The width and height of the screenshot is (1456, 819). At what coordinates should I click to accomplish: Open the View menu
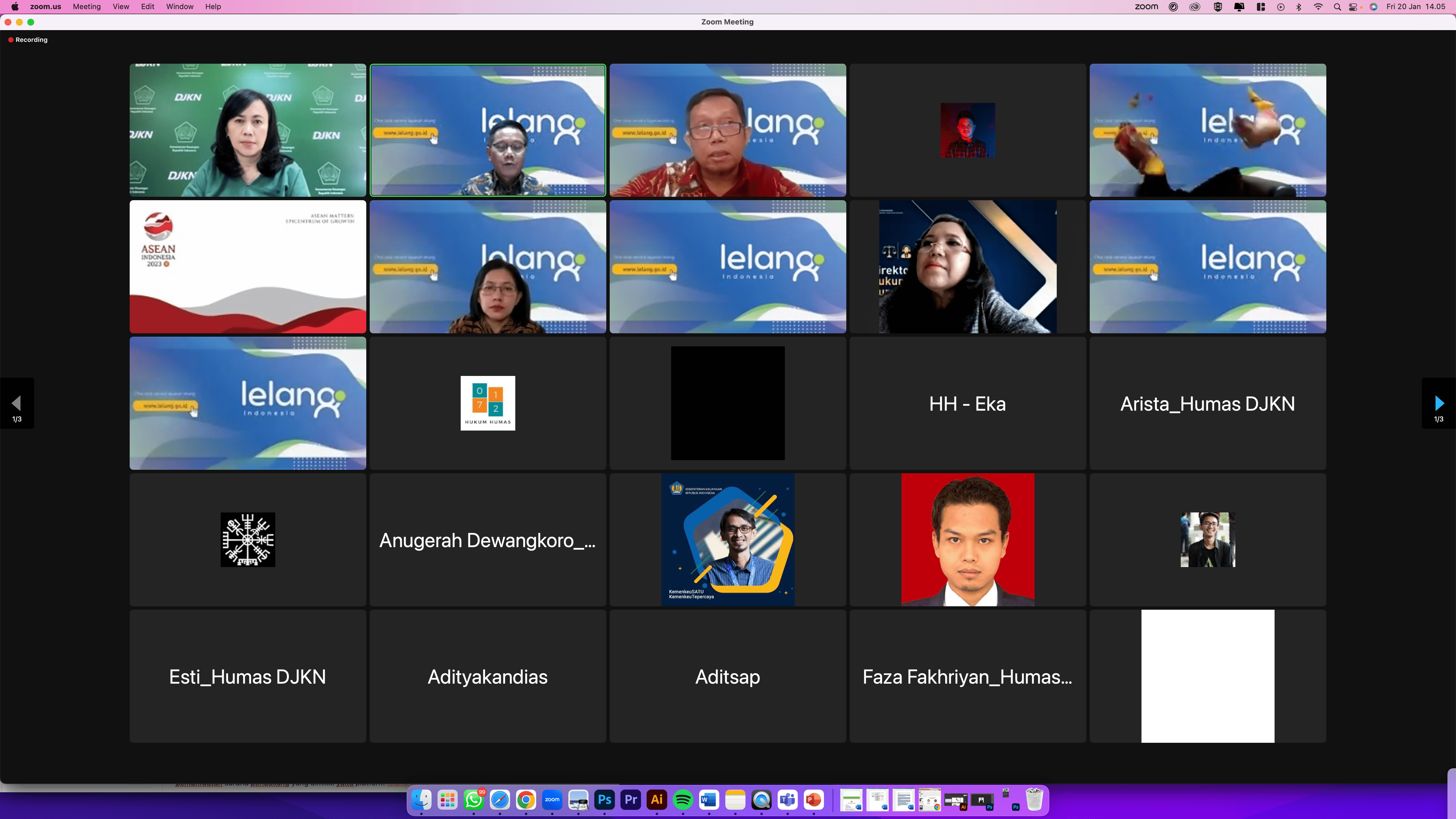[121, 7]
